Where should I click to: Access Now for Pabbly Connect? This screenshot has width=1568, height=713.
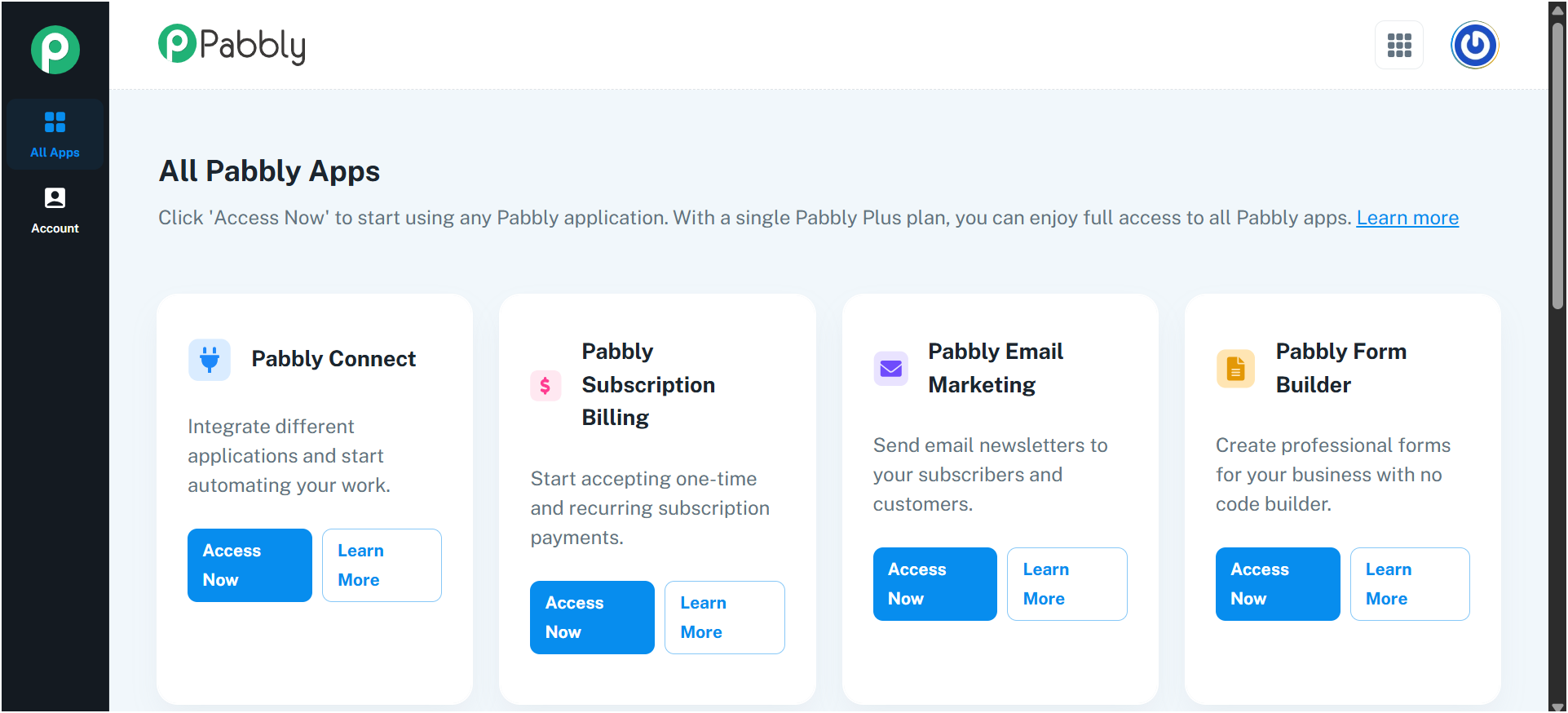point(250,565)
